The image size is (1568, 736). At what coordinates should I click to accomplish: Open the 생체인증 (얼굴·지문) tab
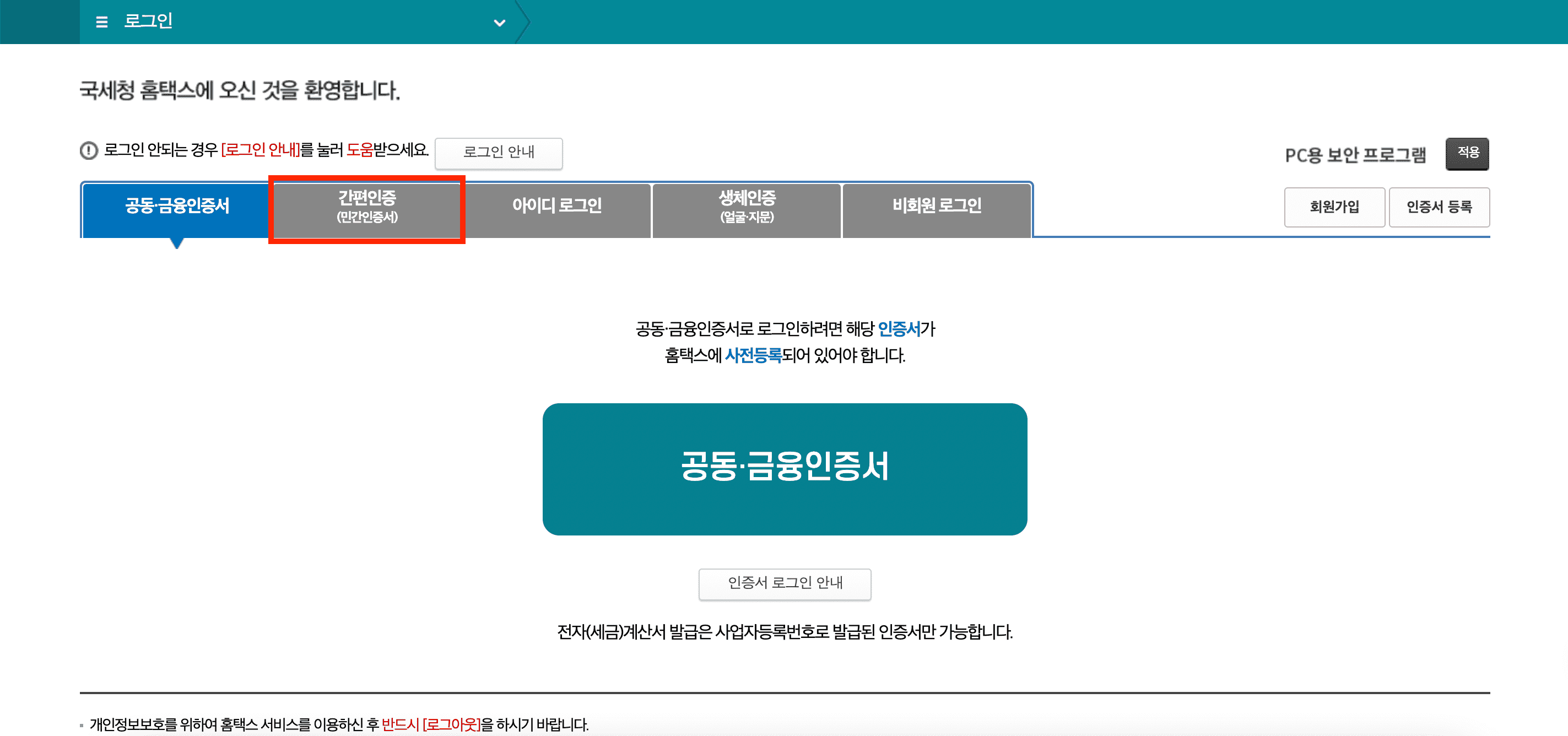(747, 207)
